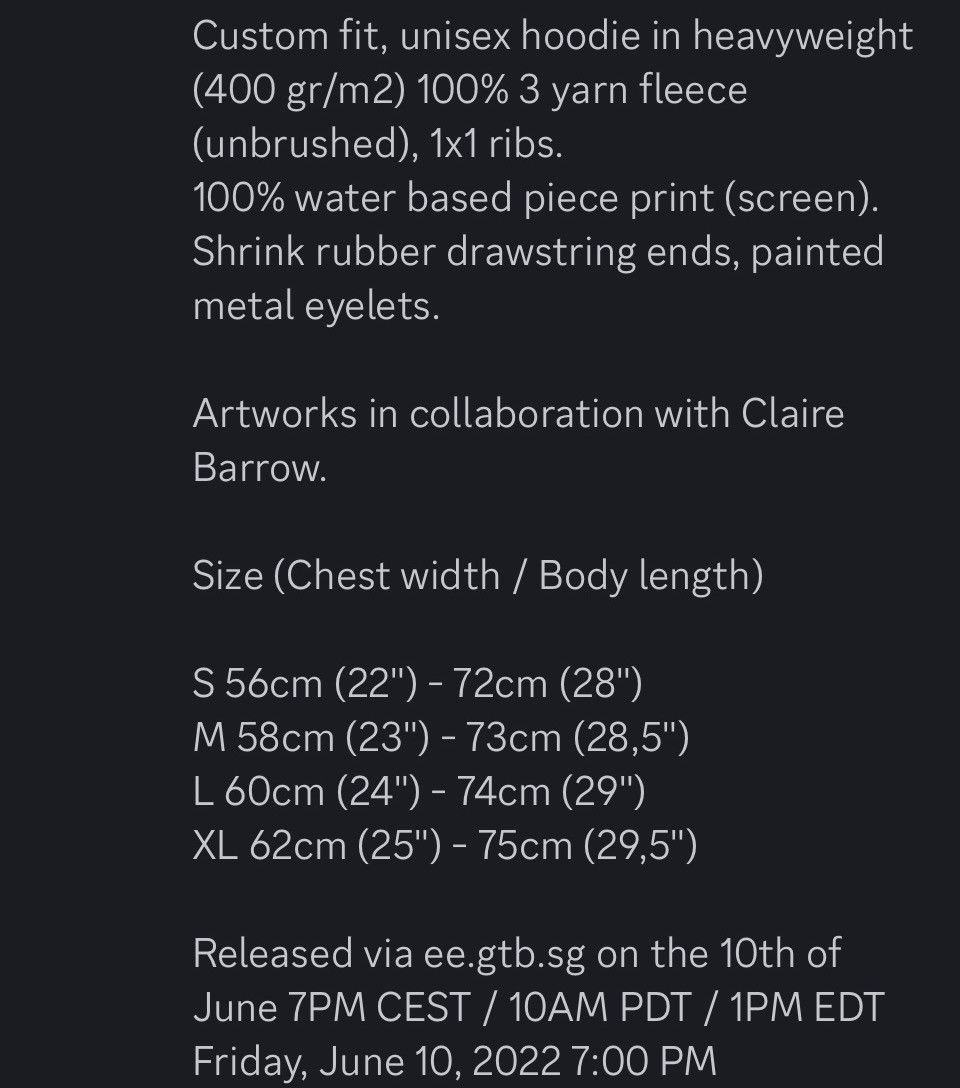
Task: Click the '(400 gr/m2)' fabric weight text
Action: click(x=299, y=90)
